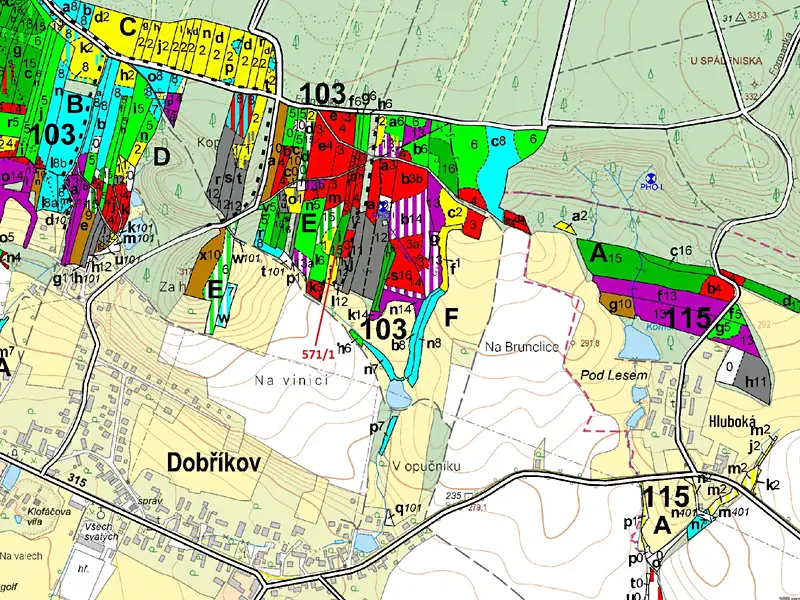Viewport: 800px width, 600px height.
Task: Click the elevation value 291,8
Action: pos(589,344)
